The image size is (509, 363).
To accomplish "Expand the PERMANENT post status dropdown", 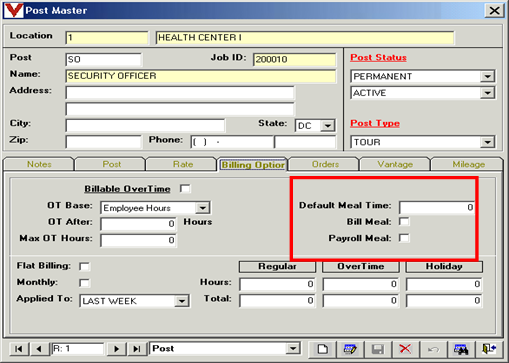I will [487, 76].
